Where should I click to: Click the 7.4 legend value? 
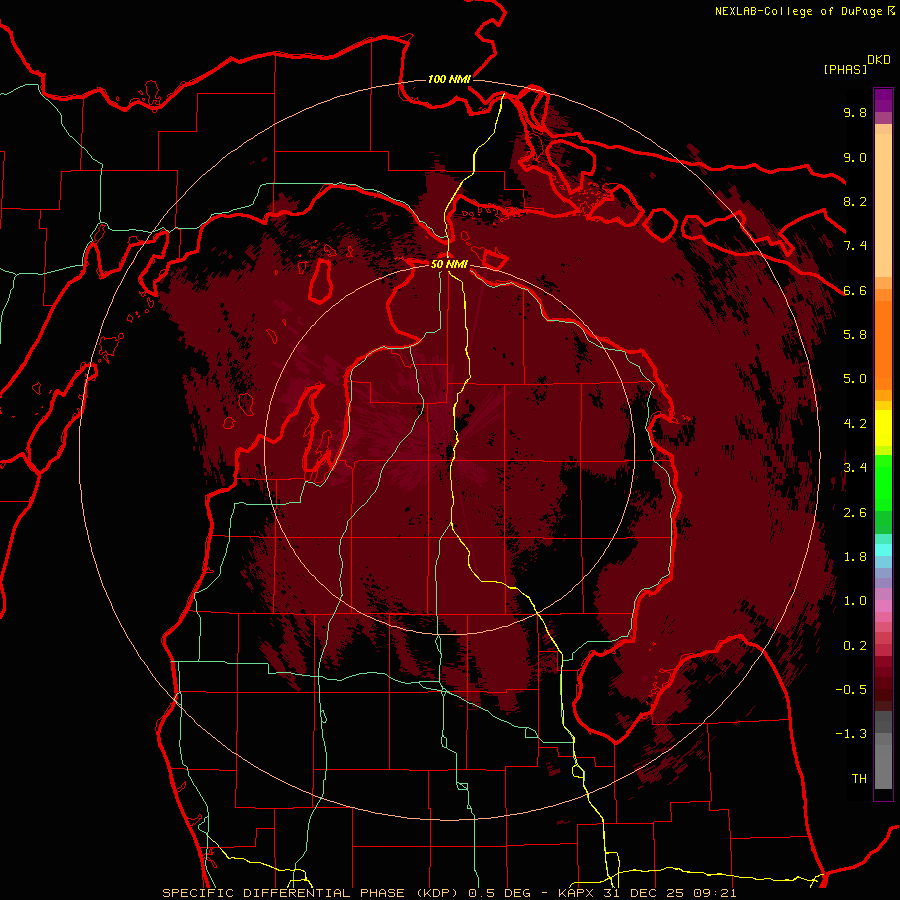point(855,246)
